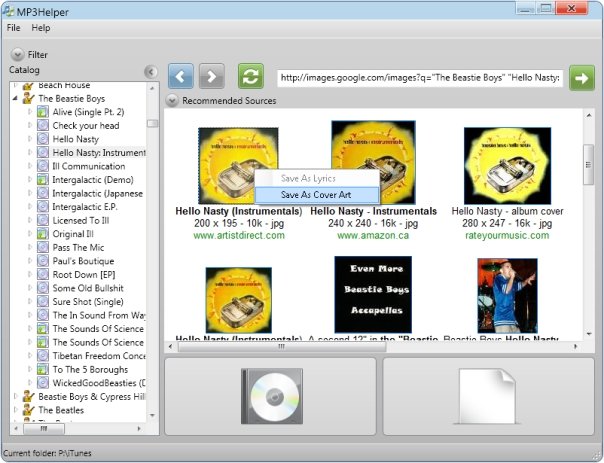Click the album icon beside Pass The Mic

43,247
